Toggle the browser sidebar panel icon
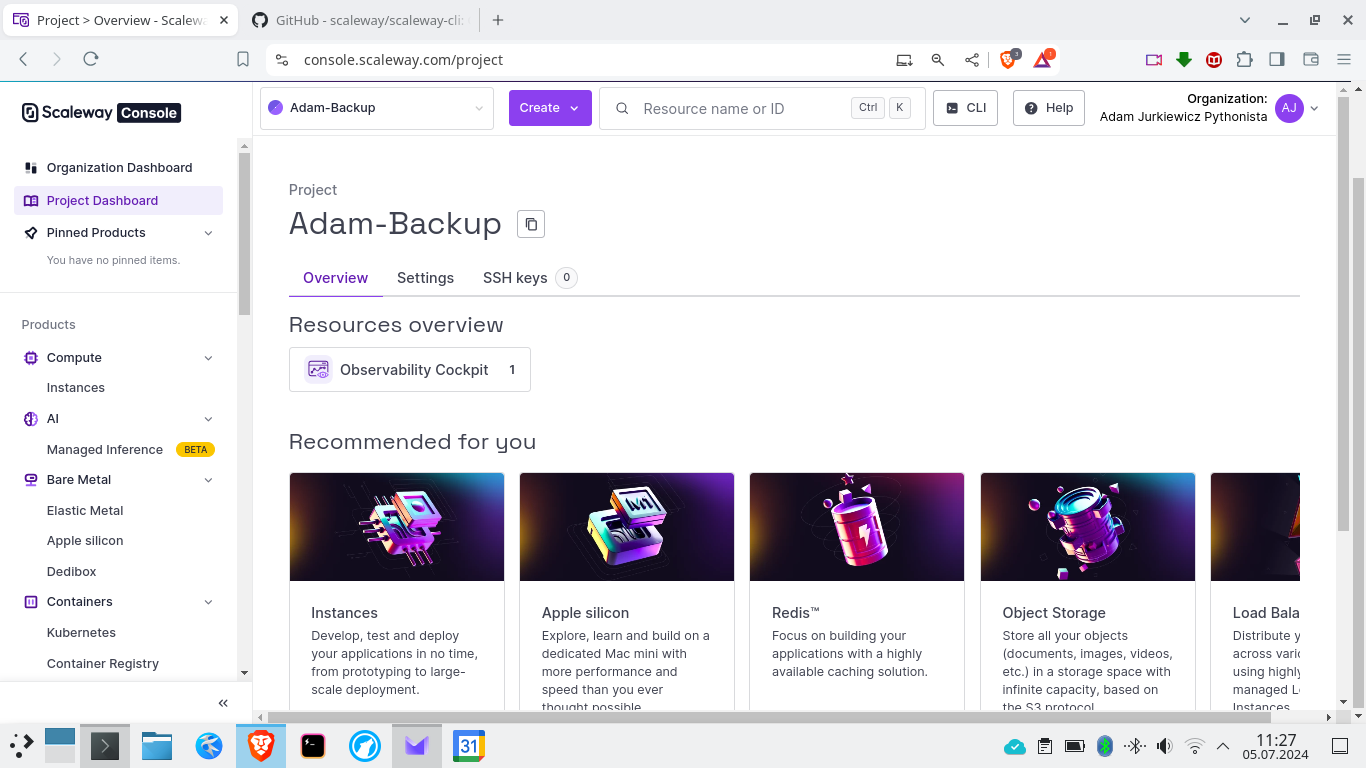1366x768 pixels. pos(1277,60)
